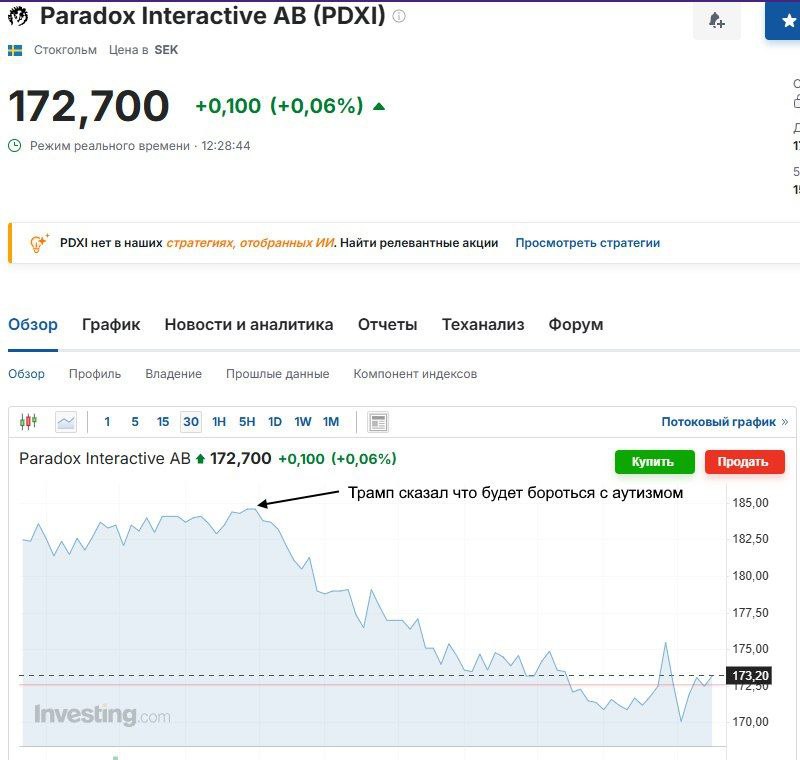Click the Стокгольм exchange label
The width and height of the screenshot is (800, 760).
coord(65,50)
